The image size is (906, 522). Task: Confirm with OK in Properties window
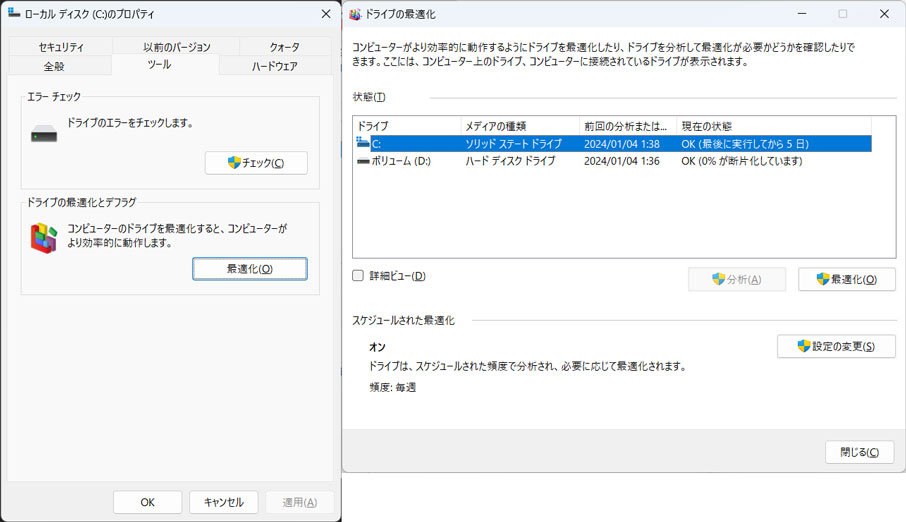pos(147,502)
